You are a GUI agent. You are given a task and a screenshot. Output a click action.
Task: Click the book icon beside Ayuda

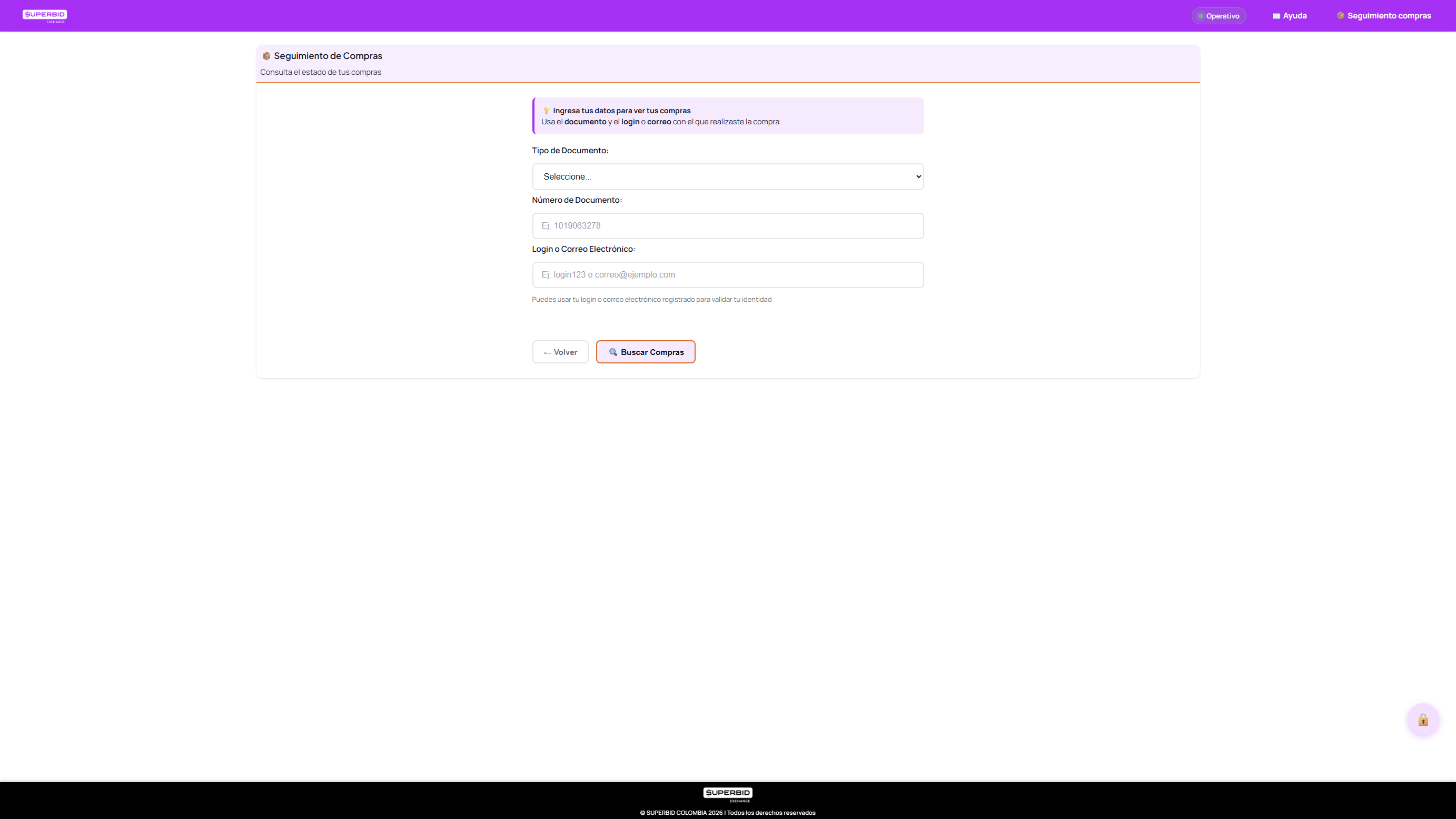tap(1276, 16)
